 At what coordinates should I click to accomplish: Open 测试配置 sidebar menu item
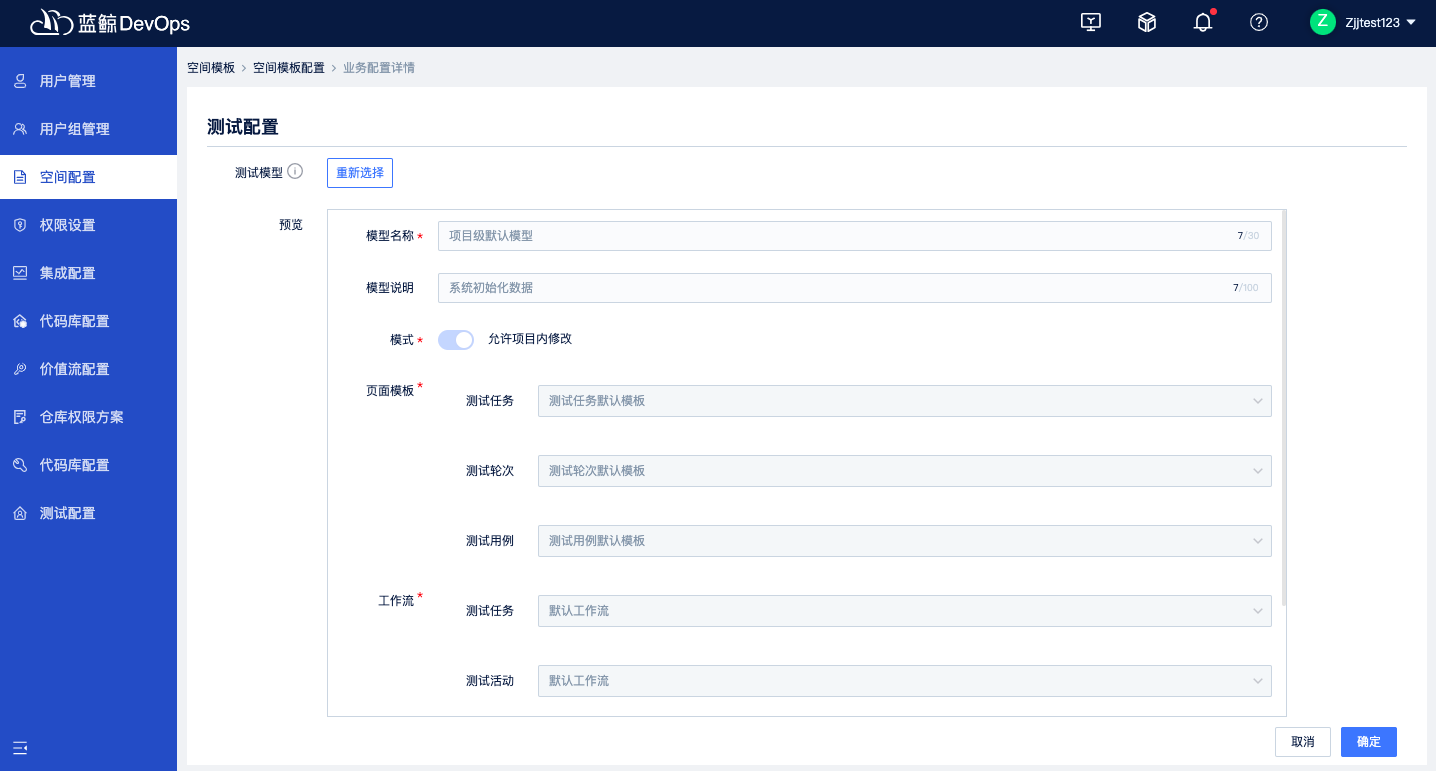(88, 513)
